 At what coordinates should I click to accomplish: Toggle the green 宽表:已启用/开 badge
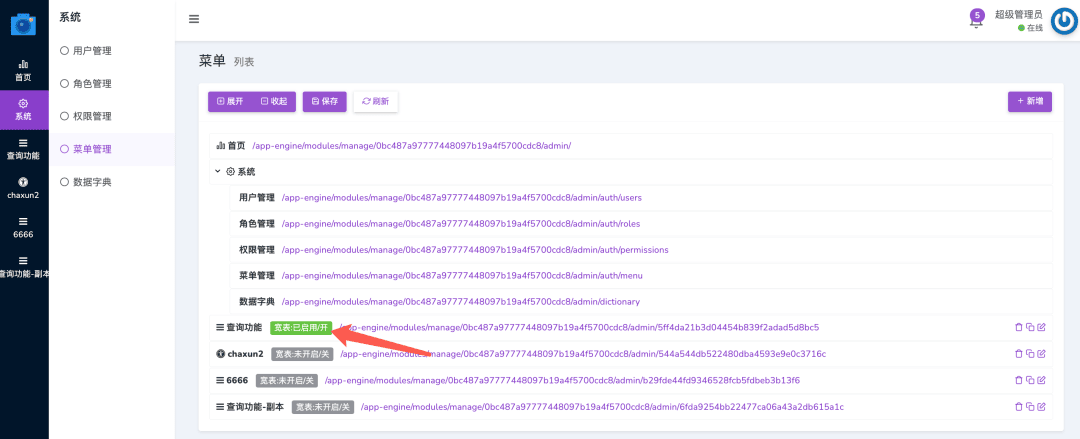[x=302, y=327]
